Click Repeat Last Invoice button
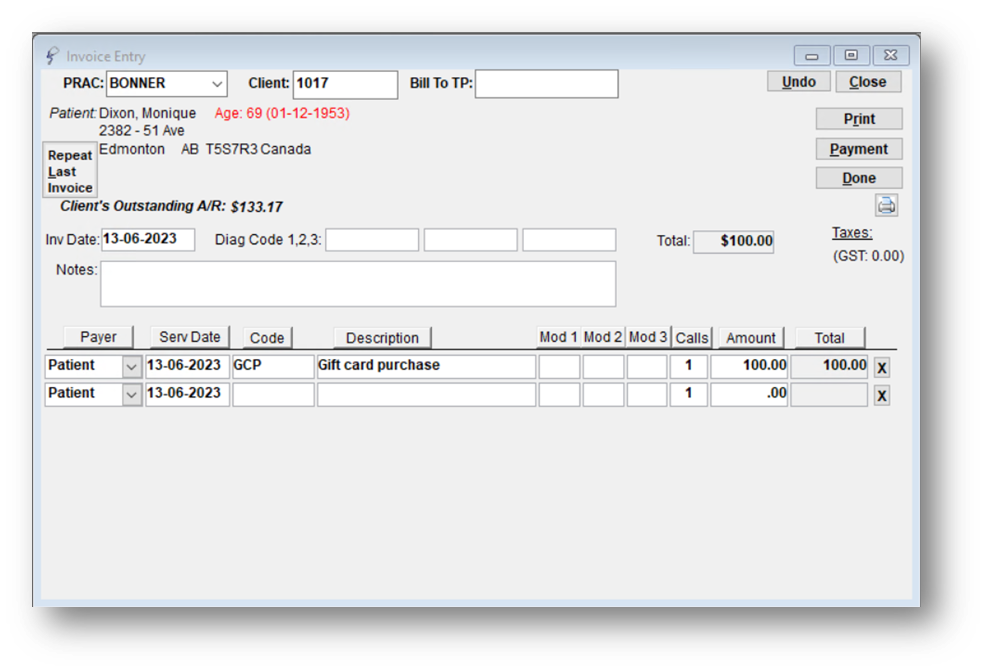 pyautogui.click(x=70, y=170)
